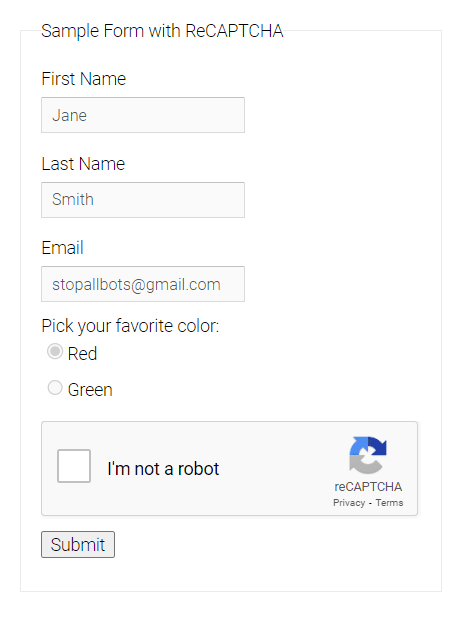Click the Jane placeholder text
This screenshot has width=462, height=623.
point(70,115)
